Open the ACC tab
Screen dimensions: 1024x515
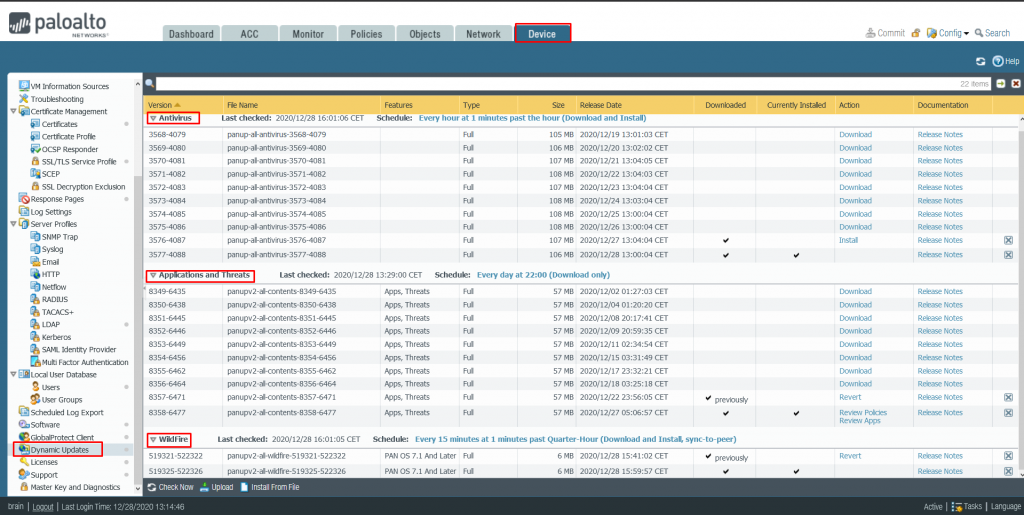(249, 34)
